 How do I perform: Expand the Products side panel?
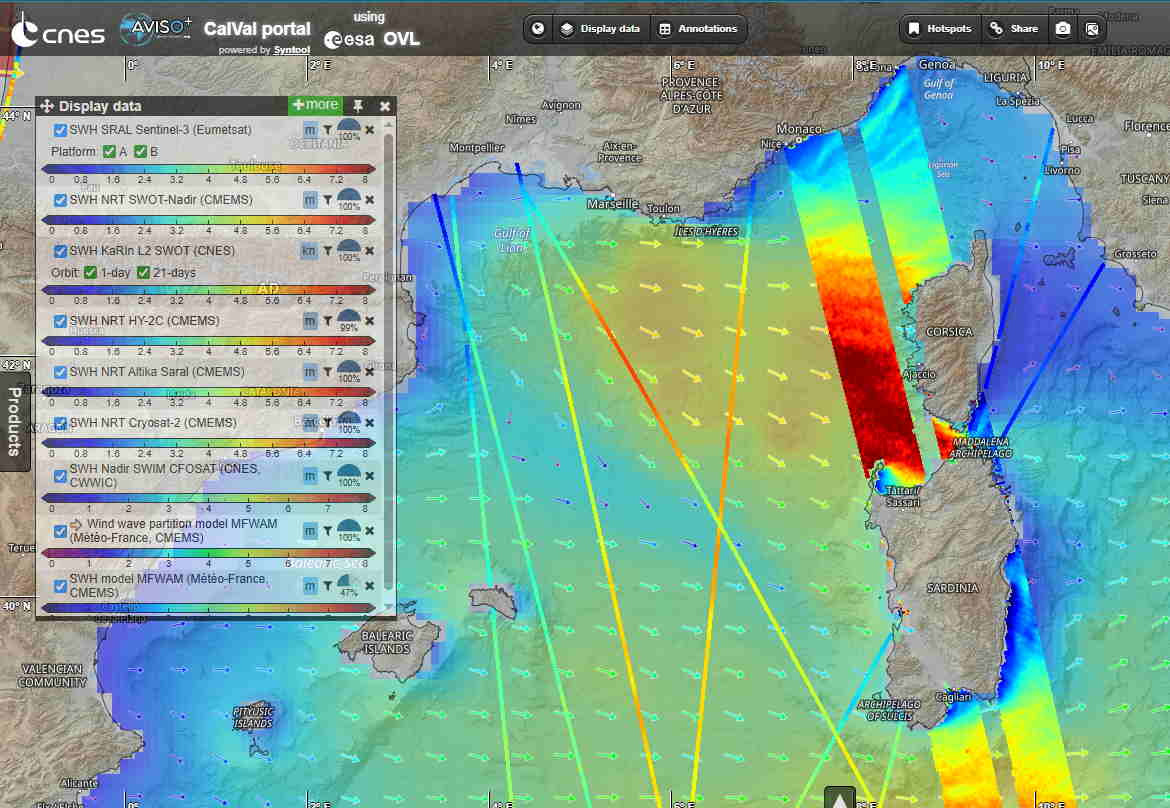(13, 420)
